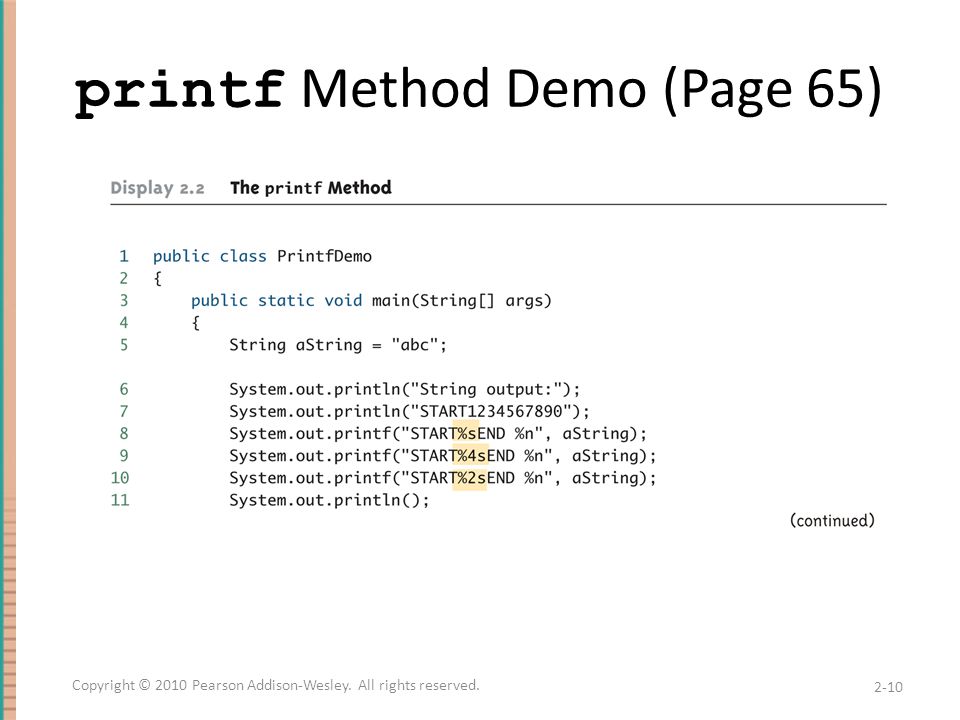Image resolution: width=960 pixels, height=720 pixels.
Task: Click the 'Display 2.2' label
Action: pyautogui.click(x=157, y=187)
